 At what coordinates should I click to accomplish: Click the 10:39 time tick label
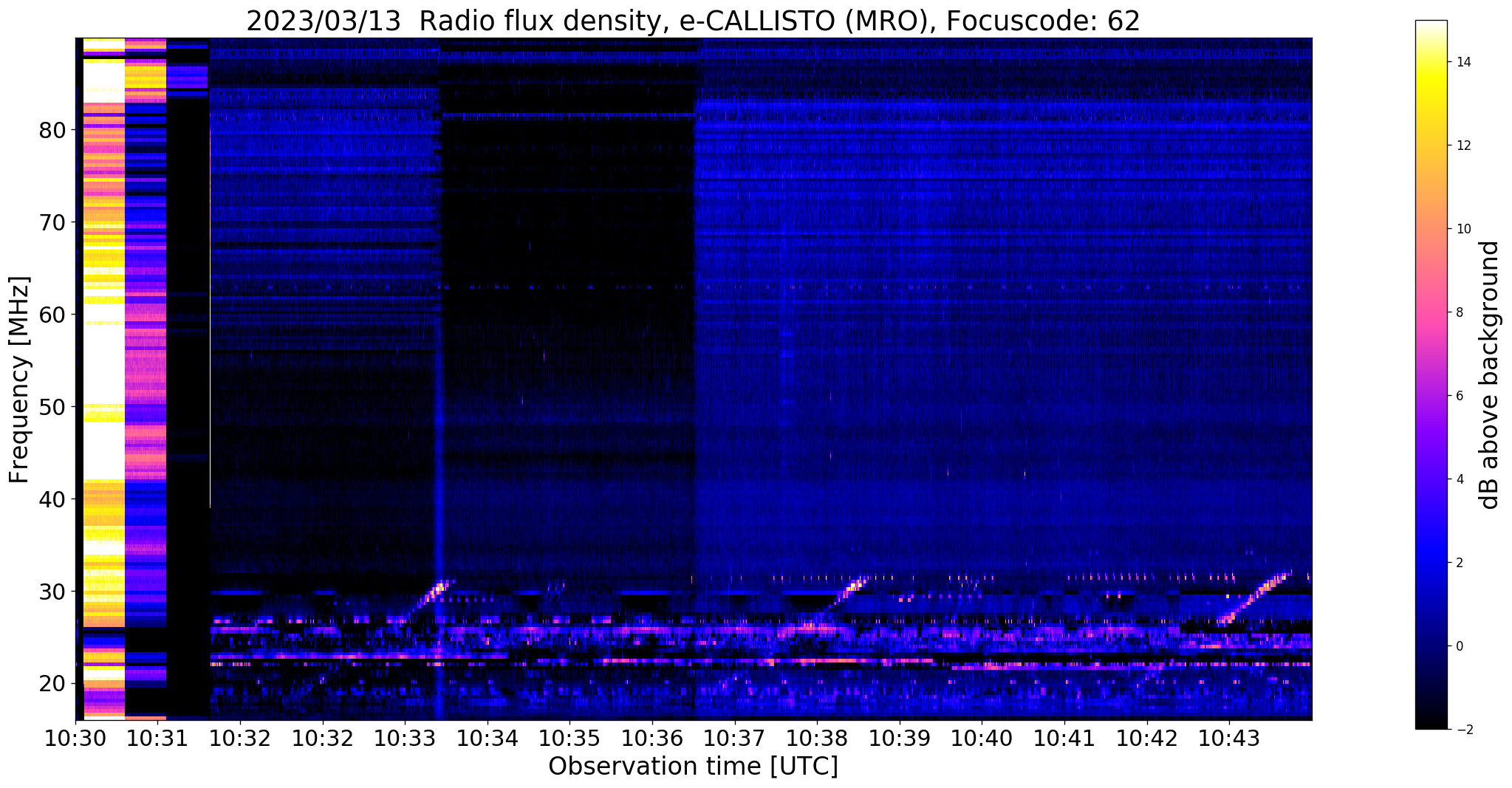tap(899, 739)
